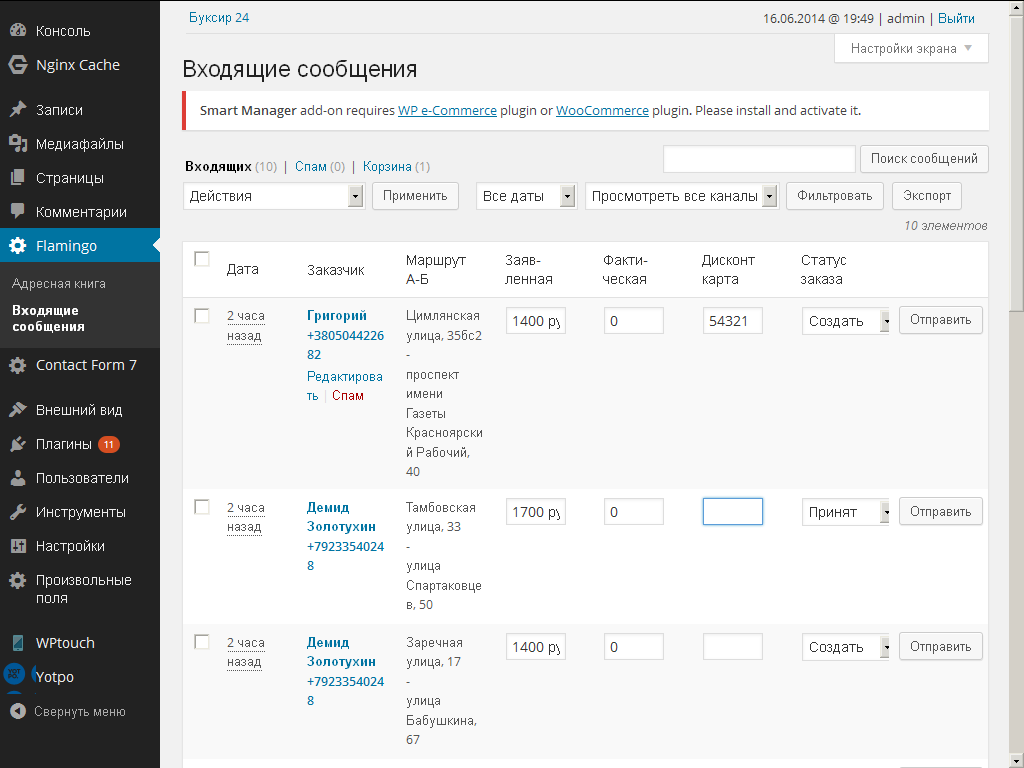Click the plugins update badge 11
The image size is (1024, 768).
(x=108, y=445)
